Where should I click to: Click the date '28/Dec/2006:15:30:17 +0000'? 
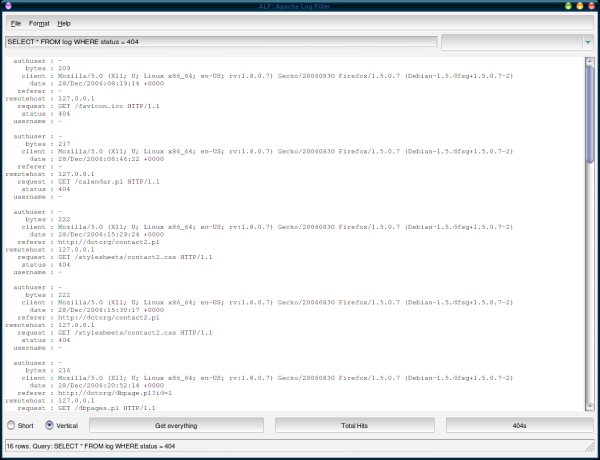[x=111, y=310]
